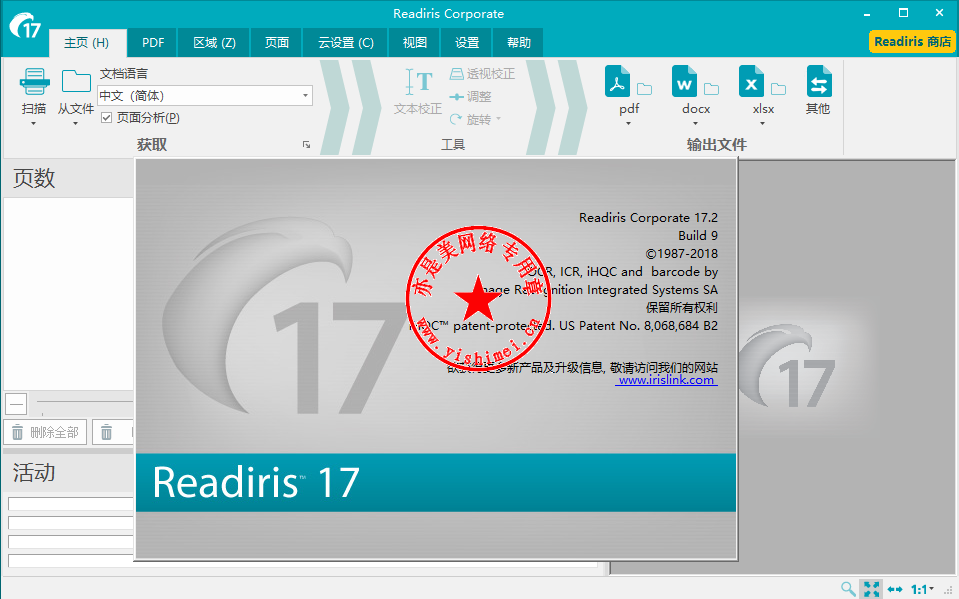Screen dimensions: 959x599
Task: Click the 文档语言 label
Action: [x=124, y=74]
